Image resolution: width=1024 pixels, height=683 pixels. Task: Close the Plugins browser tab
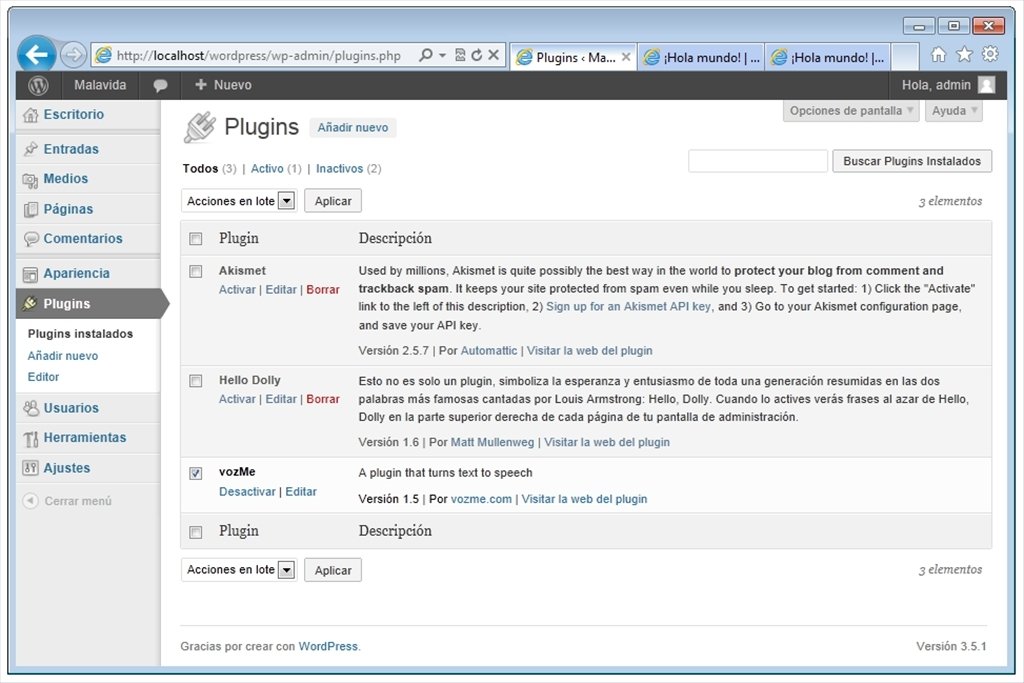point(626,57)
